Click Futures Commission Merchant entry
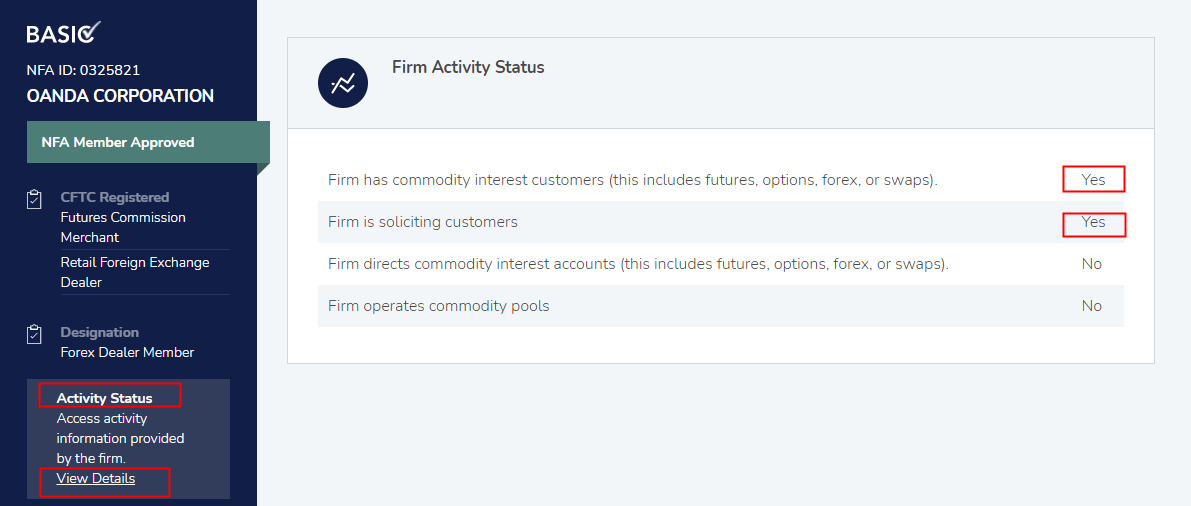 [123, 227]
